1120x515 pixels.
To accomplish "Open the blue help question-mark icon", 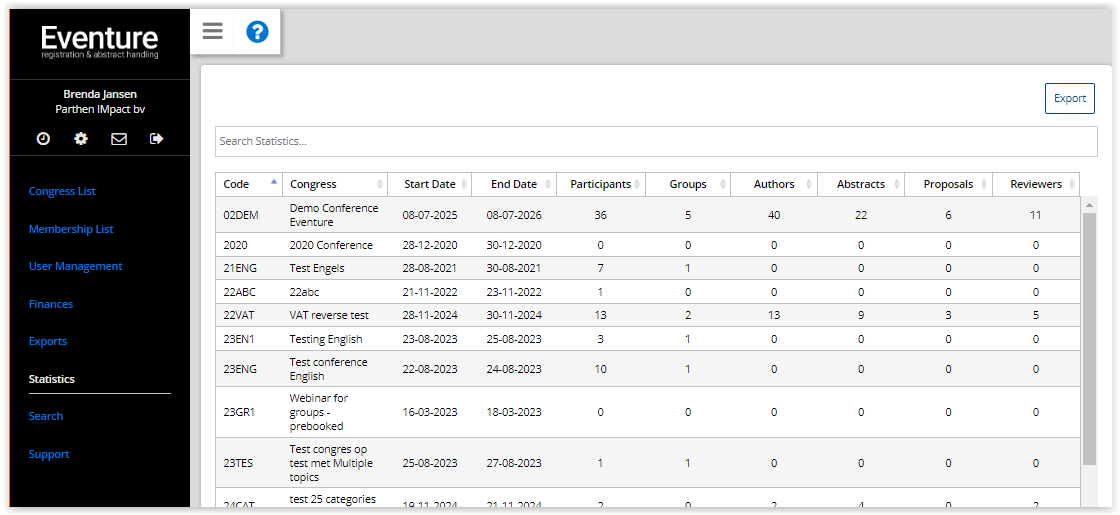I will tap(257, 31).
